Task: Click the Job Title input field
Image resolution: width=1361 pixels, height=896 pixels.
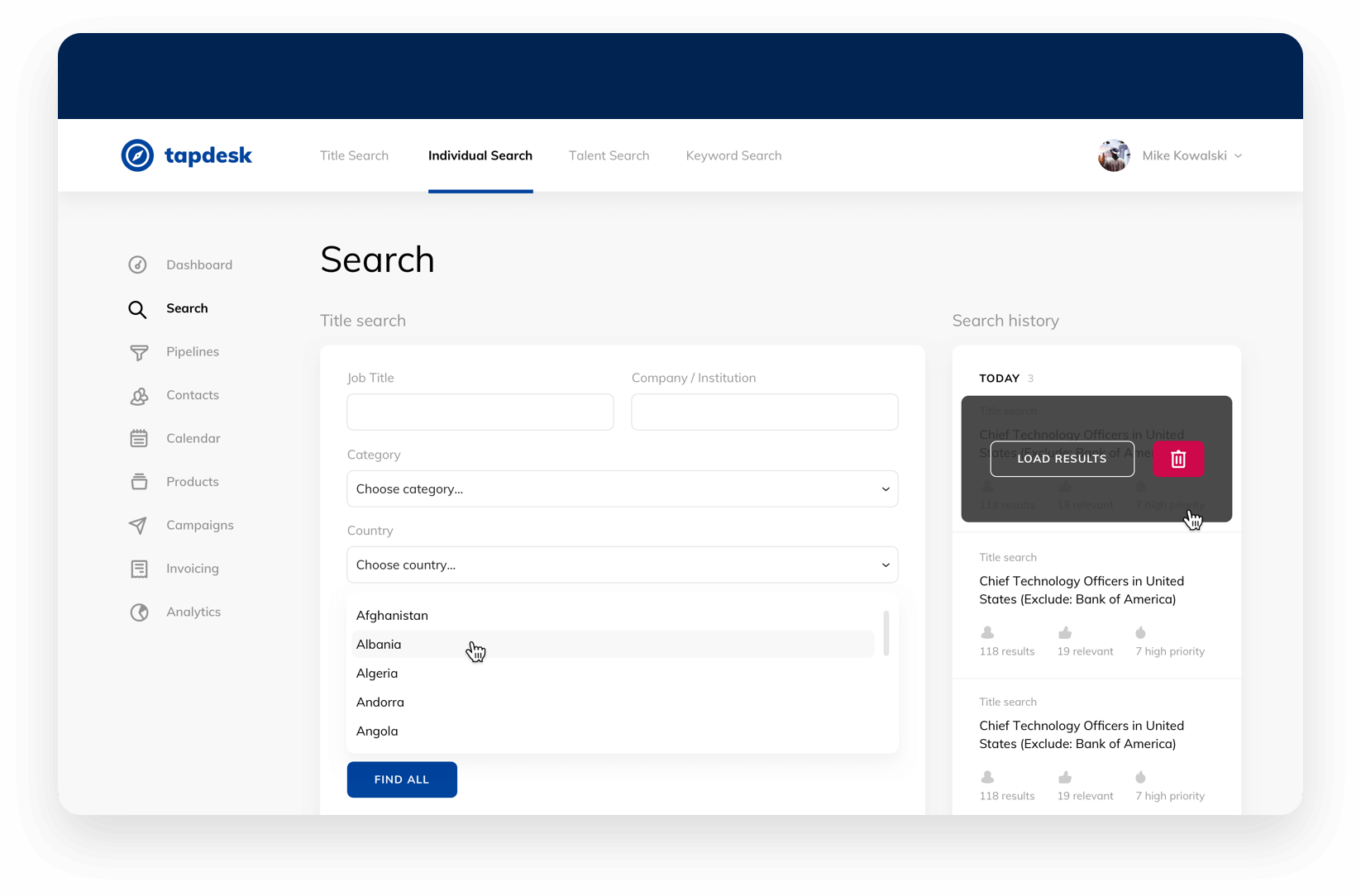Action: click(x=480, y=412)
